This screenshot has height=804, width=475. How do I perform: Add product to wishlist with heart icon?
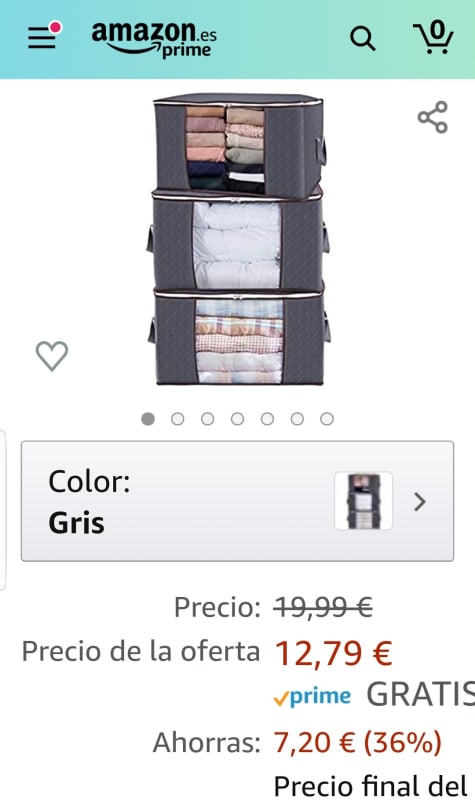tap(52, 355)
